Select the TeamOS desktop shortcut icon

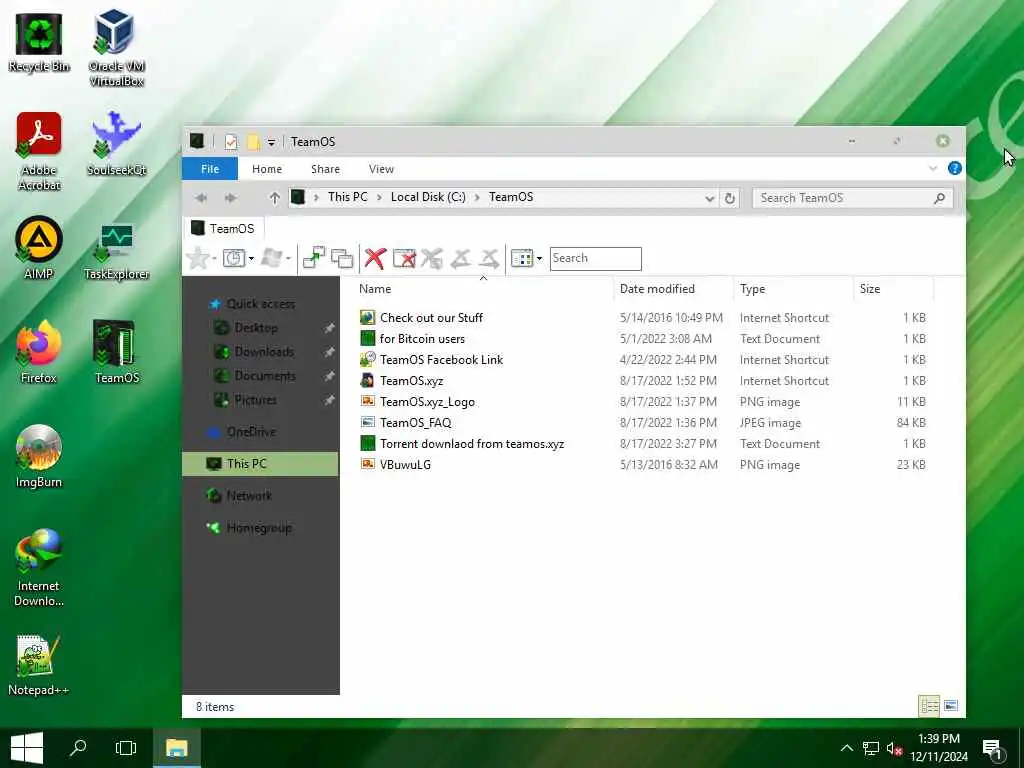click(x=116, y=352)
